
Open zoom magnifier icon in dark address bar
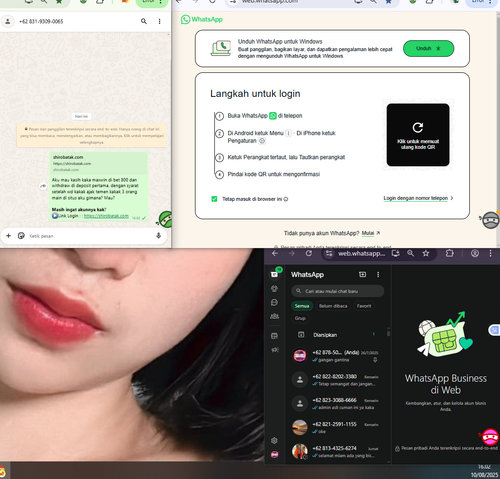[x=410, y=253]
